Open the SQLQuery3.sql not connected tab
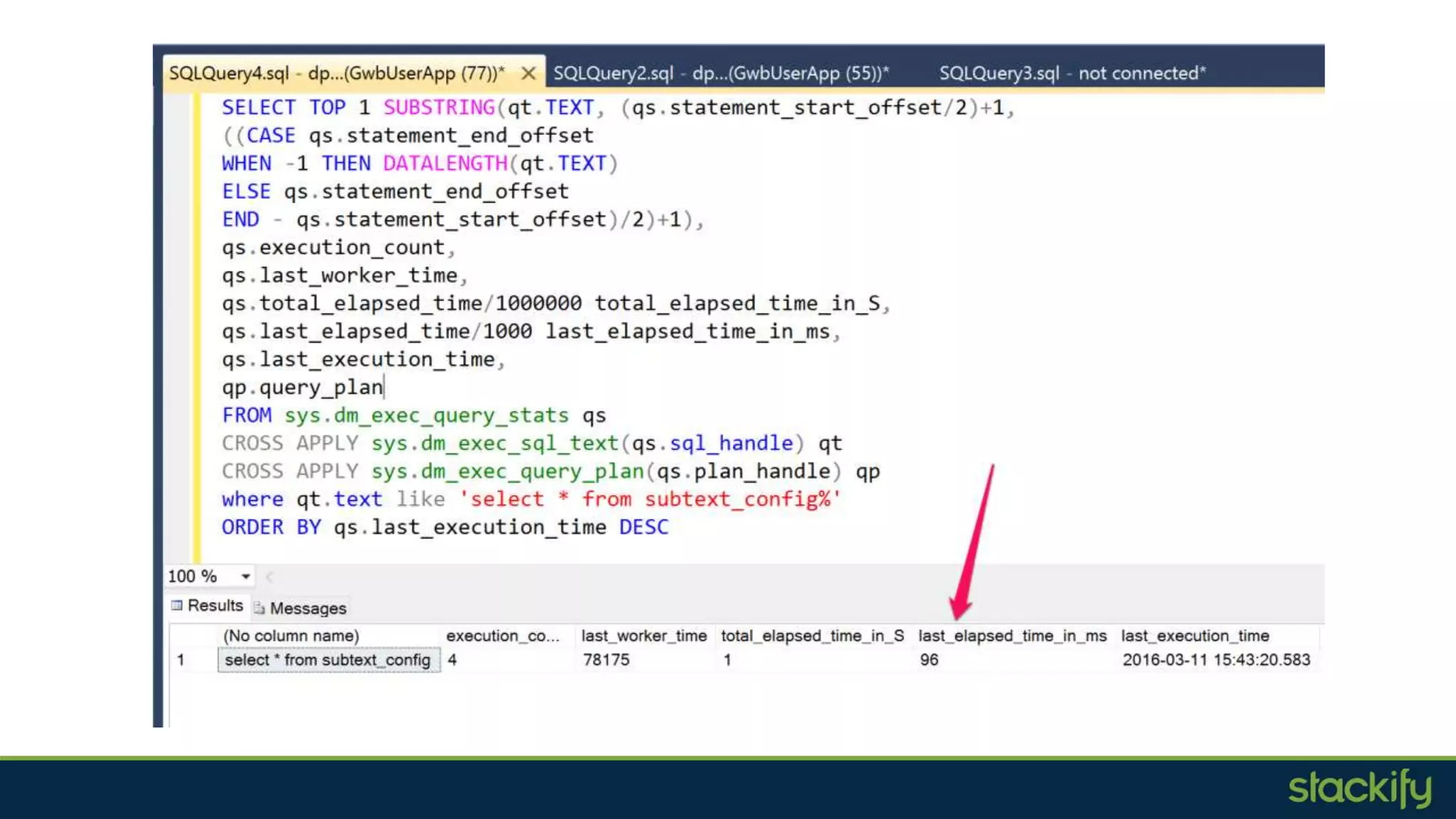 click(x=1072, y=73)
